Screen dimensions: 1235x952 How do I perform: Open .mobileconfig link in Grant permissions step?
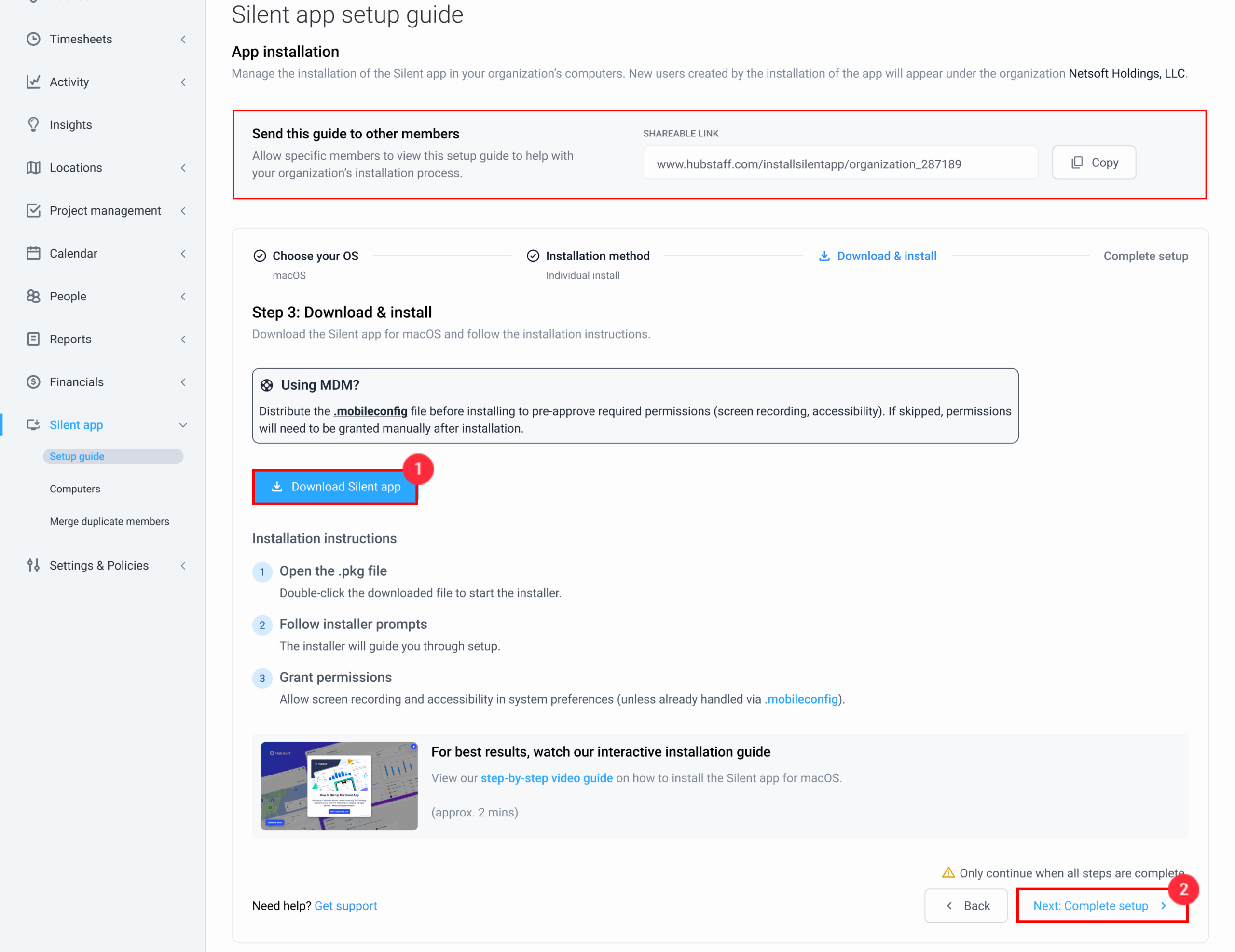(801, 699)
